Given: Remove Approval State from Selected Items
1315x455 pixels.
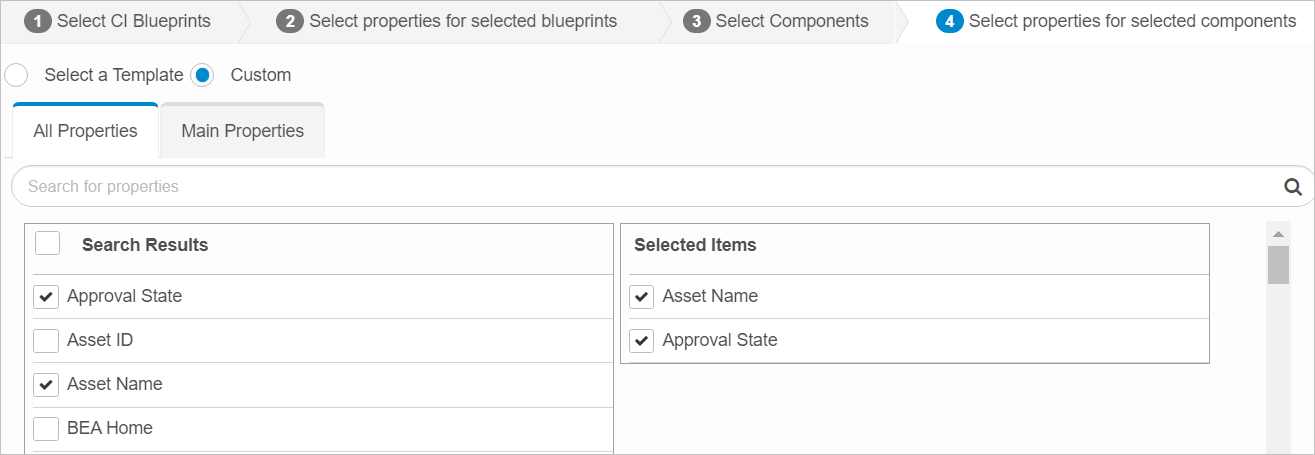Looking at the screenshot, I should (642, 341).
